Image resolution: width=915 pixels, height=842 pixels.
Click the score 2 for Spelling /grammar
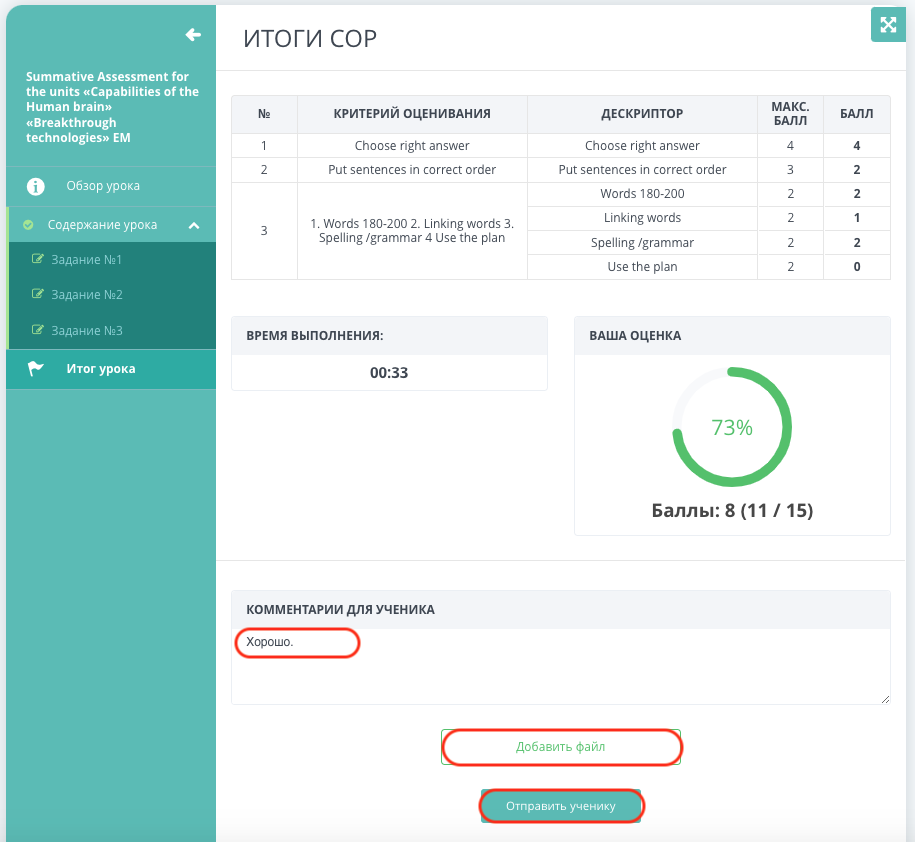[x=857, y=243]
